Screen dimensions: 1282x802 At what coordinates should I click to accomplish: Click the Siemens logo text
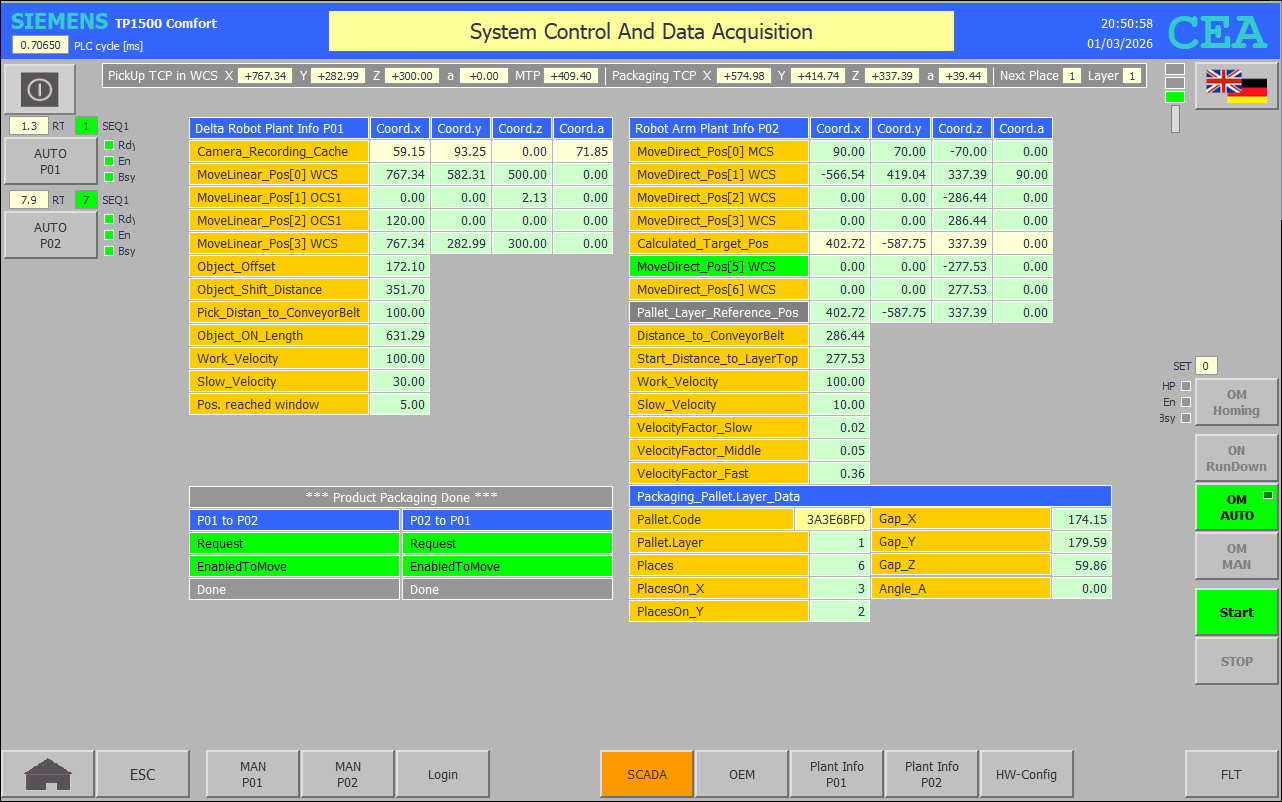pos(59,22)
